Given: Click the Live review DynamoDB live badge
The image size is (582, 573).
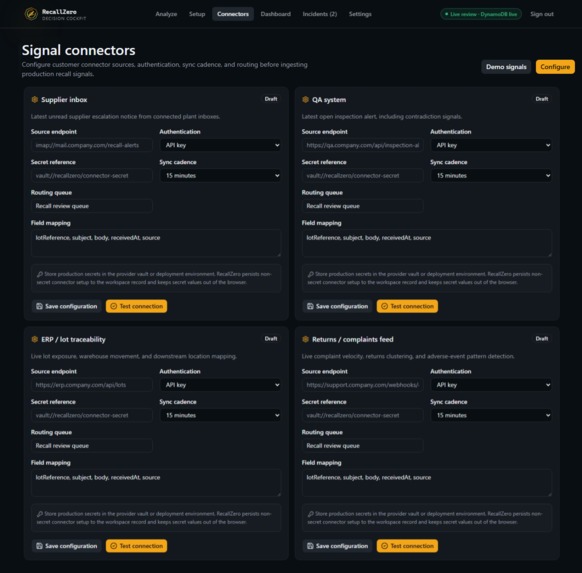Looking at the screenshot, I should coord(481,14).
